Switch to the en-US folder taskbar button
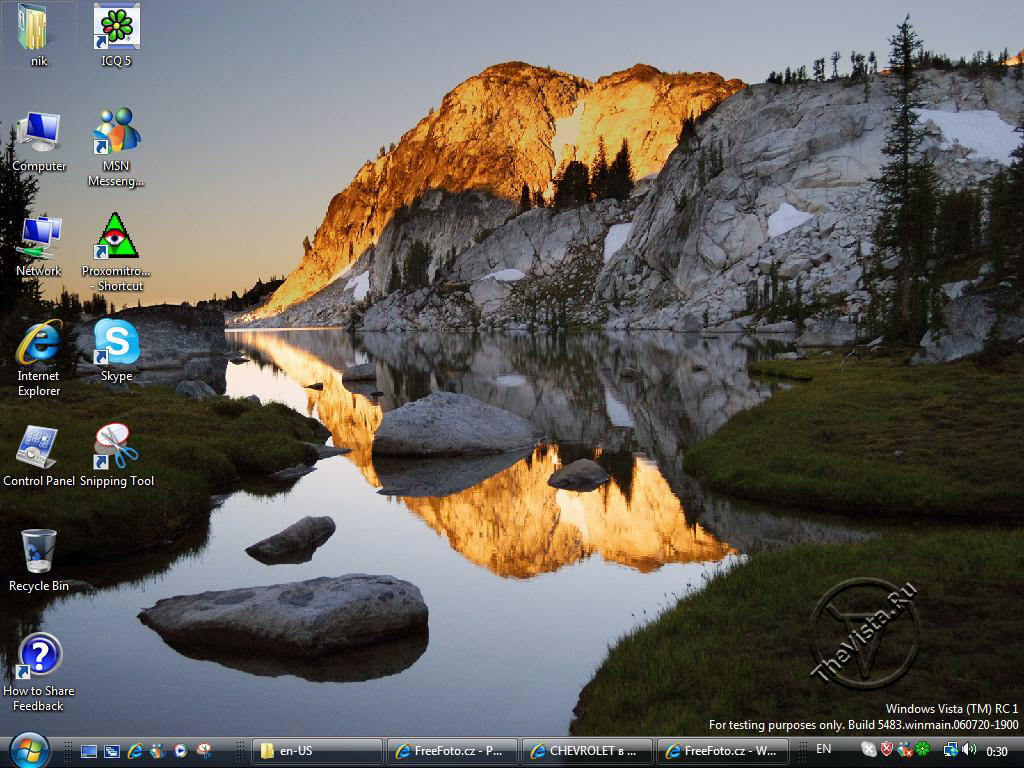The width and height of the screenshot is (1024, 768). 317,752
